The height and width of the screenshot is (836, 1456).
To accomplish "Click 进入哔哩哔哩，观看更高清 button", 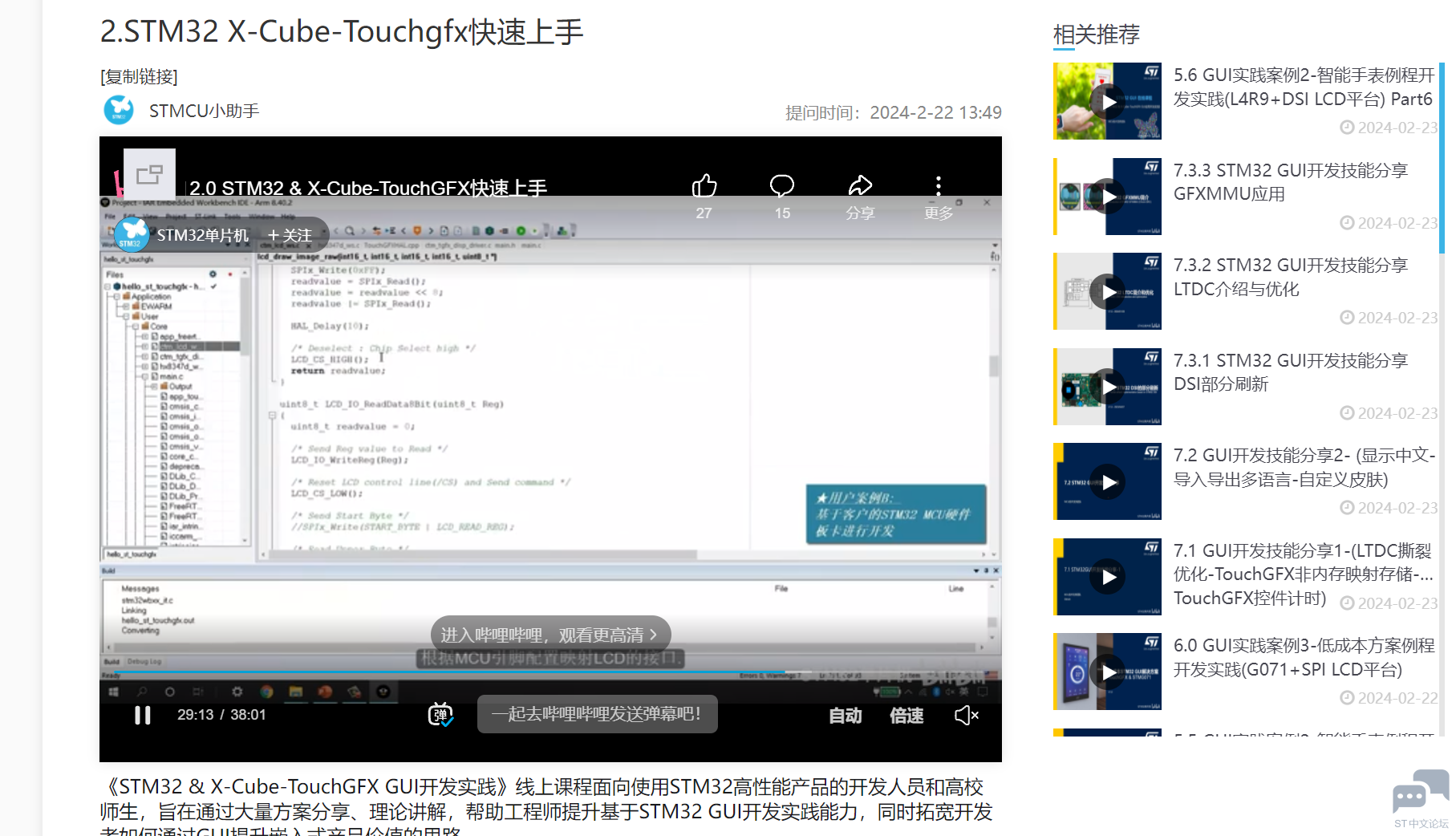I will click(550, 635).
